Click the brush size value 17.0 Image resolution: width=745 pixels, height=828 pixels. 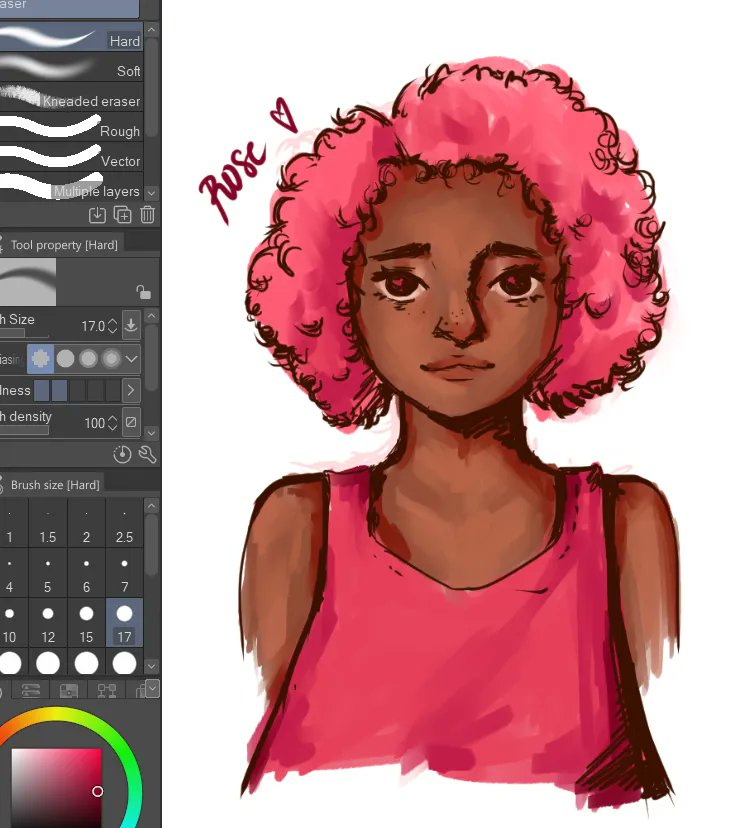(93, 326)
